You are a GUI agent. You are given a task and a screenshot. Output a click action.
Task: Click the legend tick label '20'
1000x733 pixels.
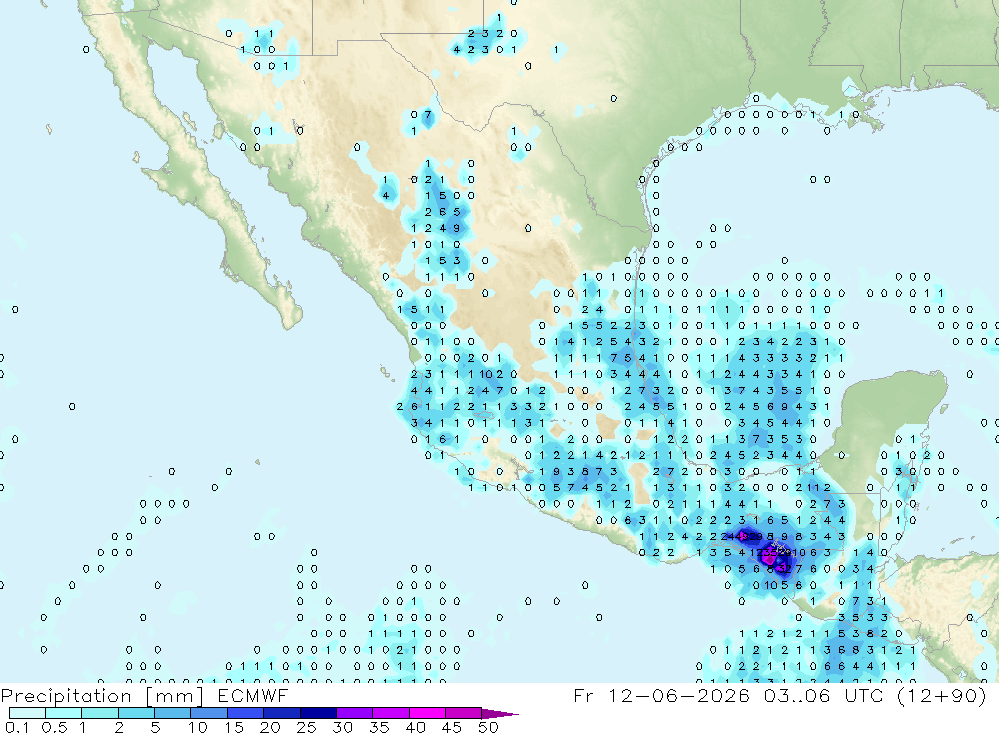[x=270, y=727]
